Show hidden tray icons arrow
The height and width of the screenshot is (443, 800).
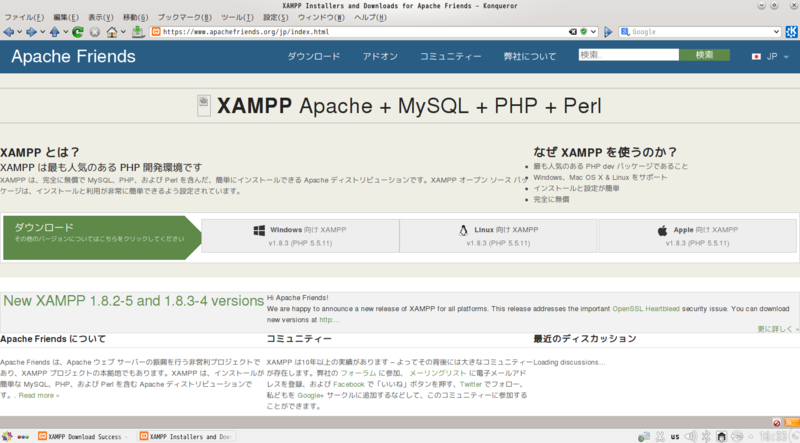click(x=751, y=436)
